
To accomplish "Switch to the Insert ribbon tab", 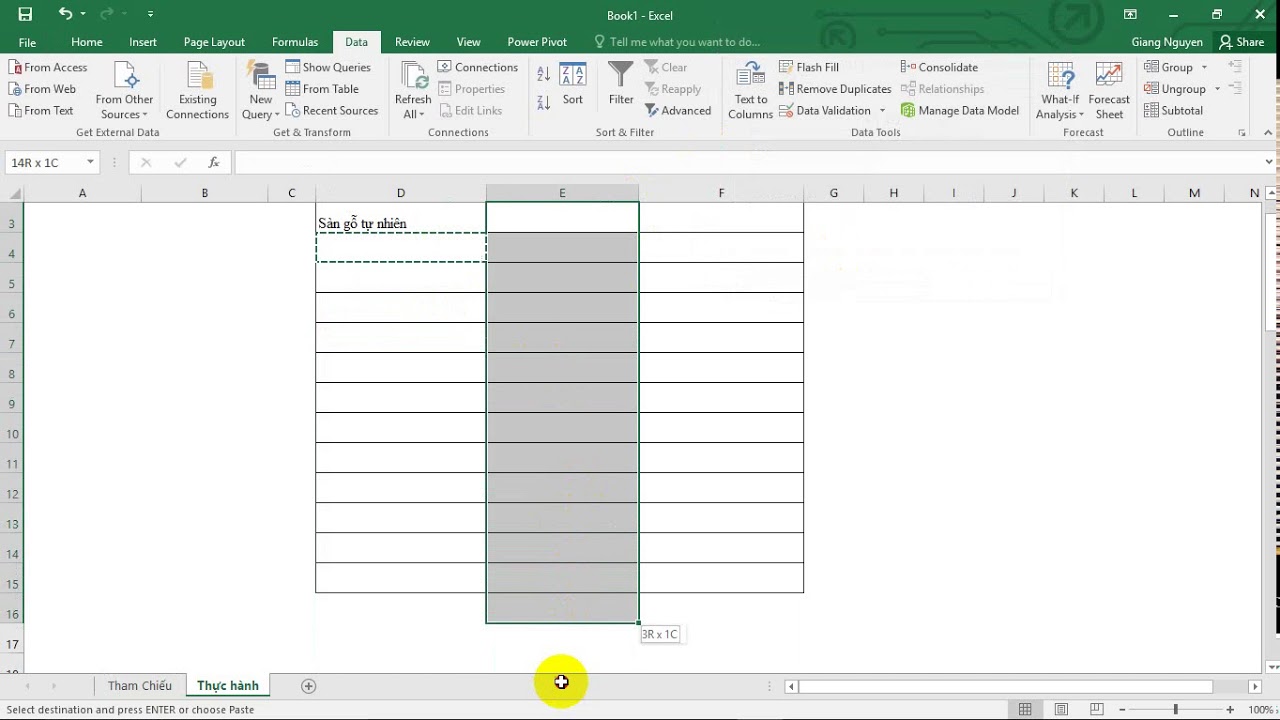I will 143,42.
